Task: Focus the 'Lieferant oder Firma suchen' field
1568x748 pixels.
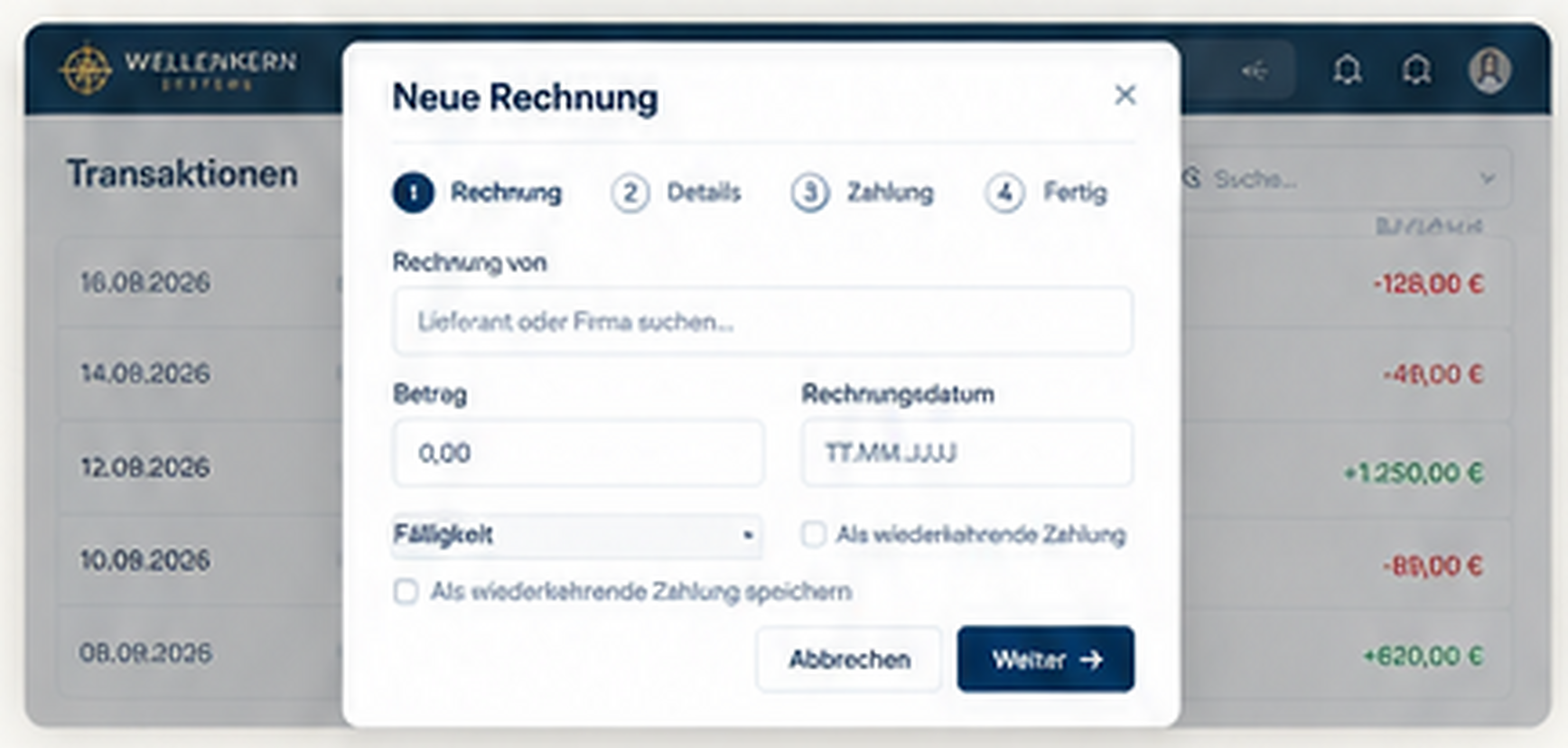Action: click(762, 322)
